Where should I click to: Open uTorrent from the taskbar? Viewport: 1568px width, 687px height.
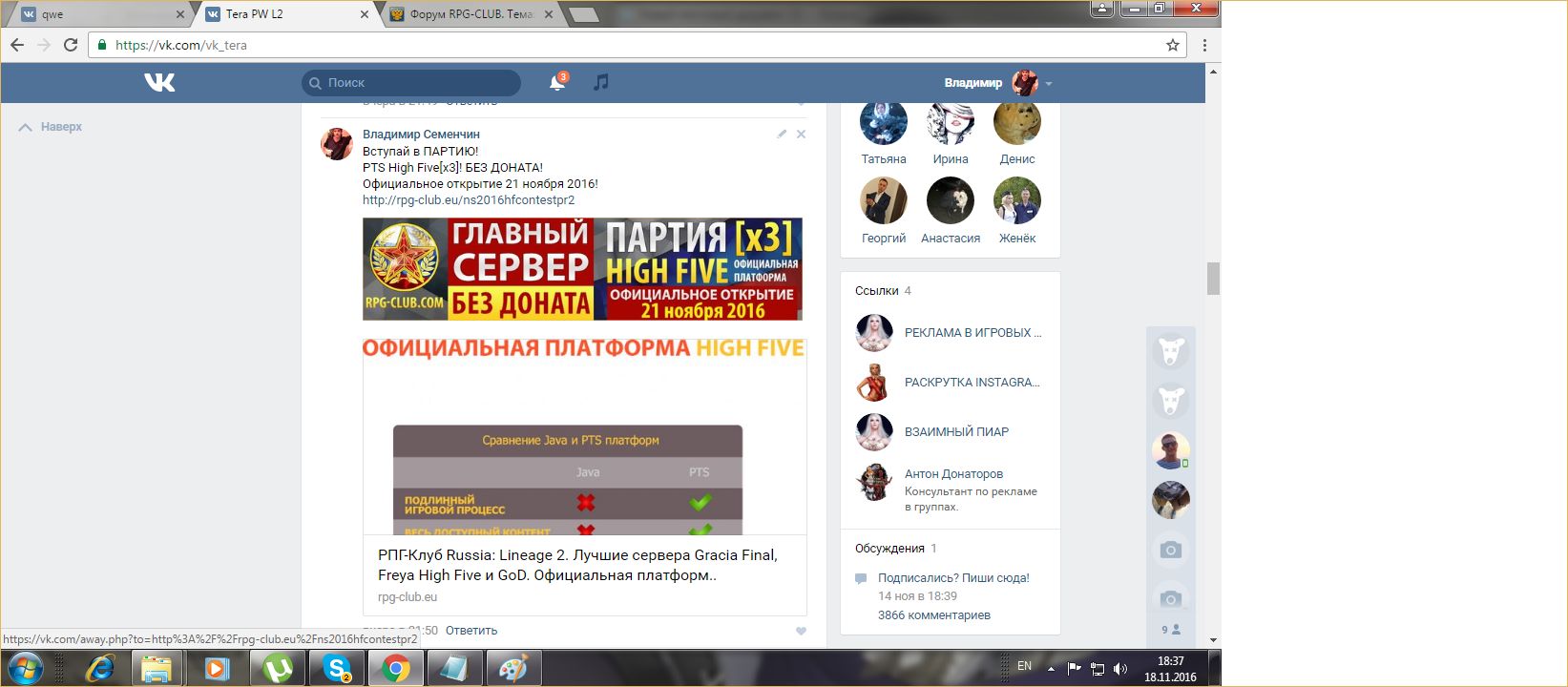click(x=277, y=668)
